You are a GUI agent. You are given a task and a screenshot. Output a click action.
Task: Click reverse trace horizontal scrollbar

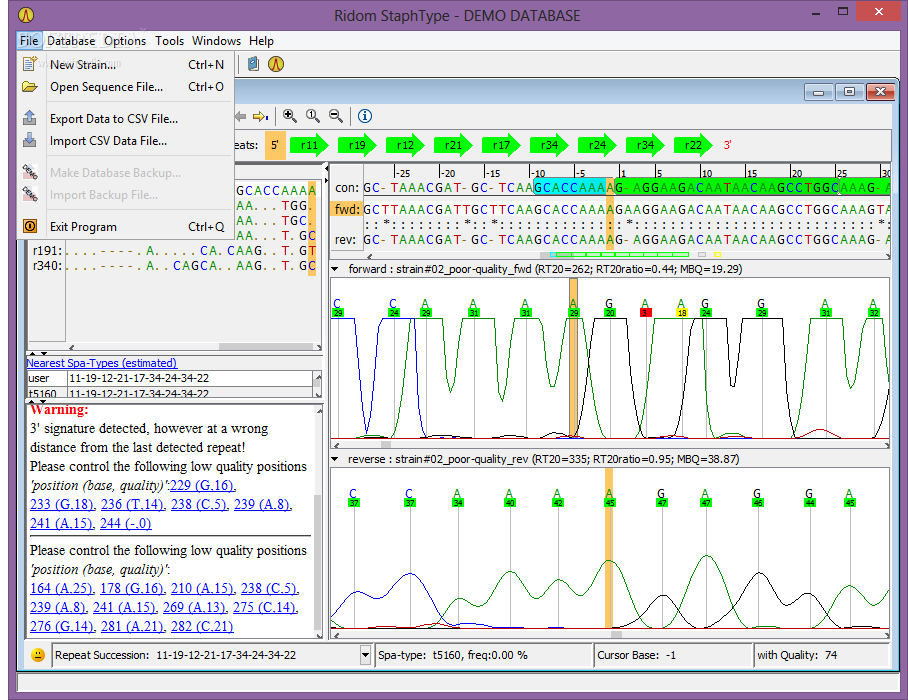coord(610,635)
